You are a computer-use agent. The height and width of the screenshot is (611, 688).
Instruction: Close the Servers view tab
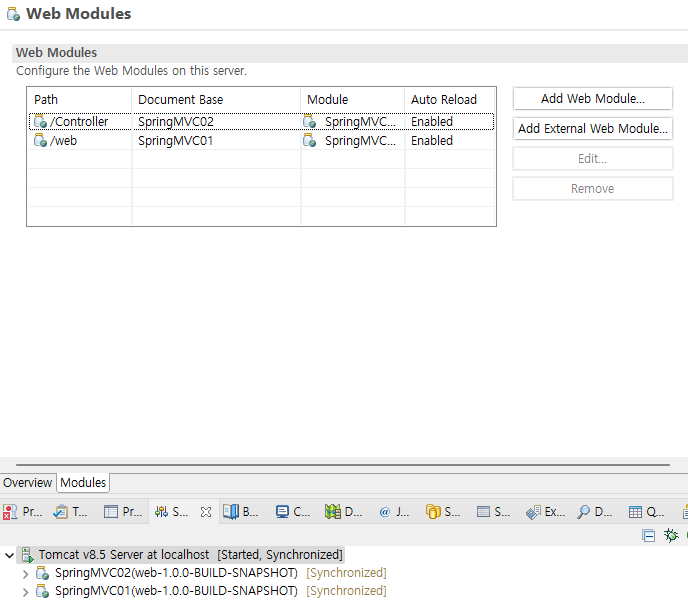pos(205,512)
